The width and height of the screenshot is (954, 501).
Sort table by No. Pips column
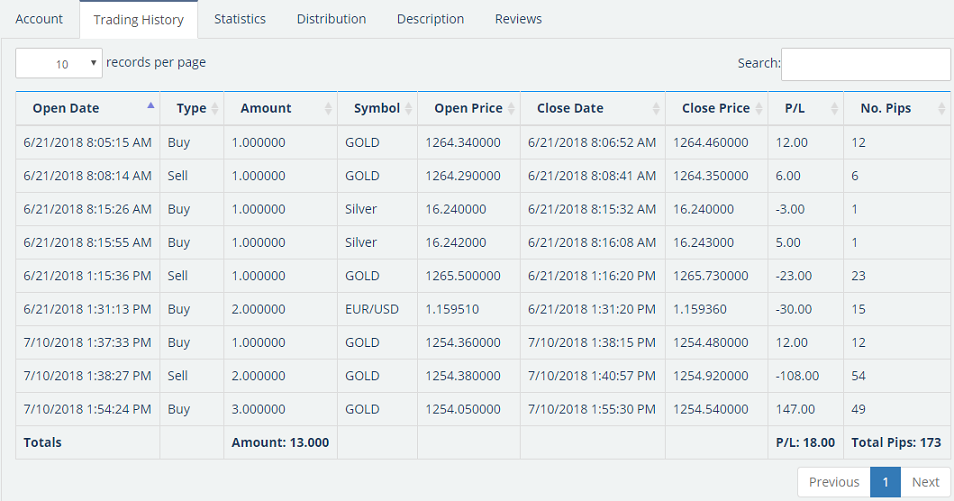(897, 108)
